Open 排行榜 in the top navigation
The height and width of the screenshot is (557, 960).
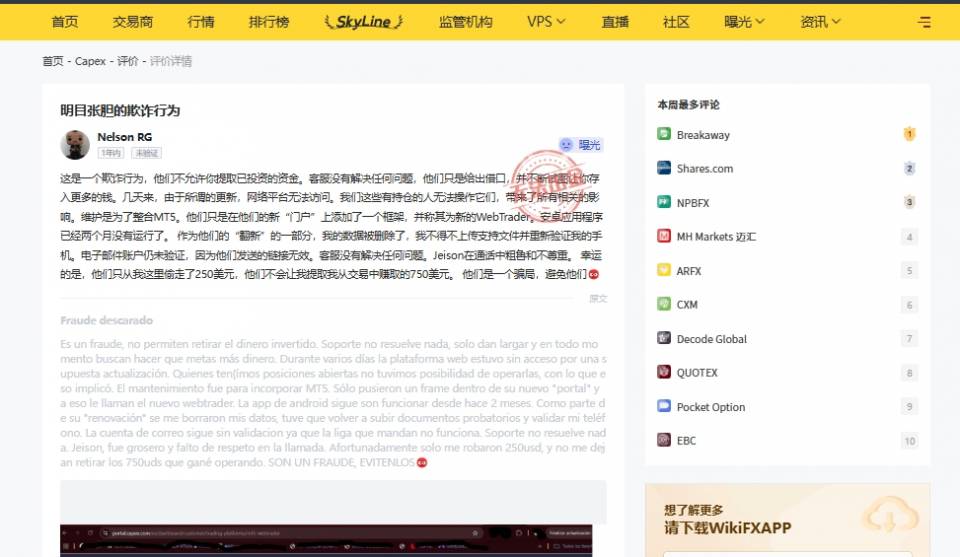269,22
